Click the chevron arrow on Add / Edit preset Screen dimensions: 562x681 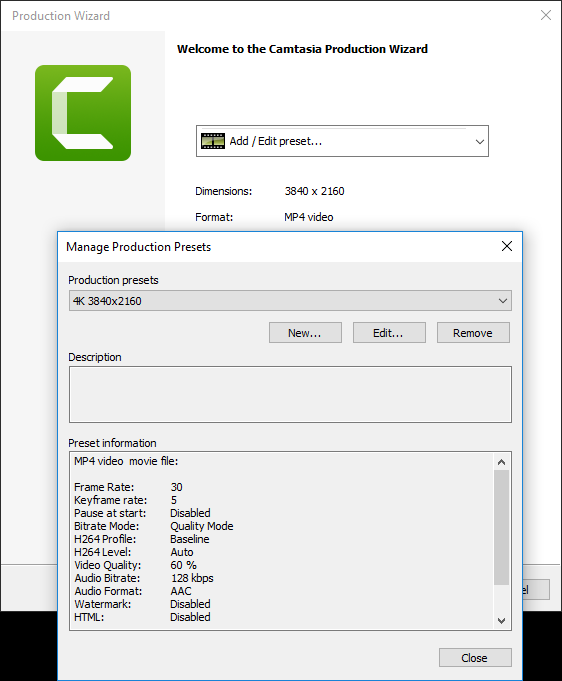pyautogui.click(x=479, y=142)
